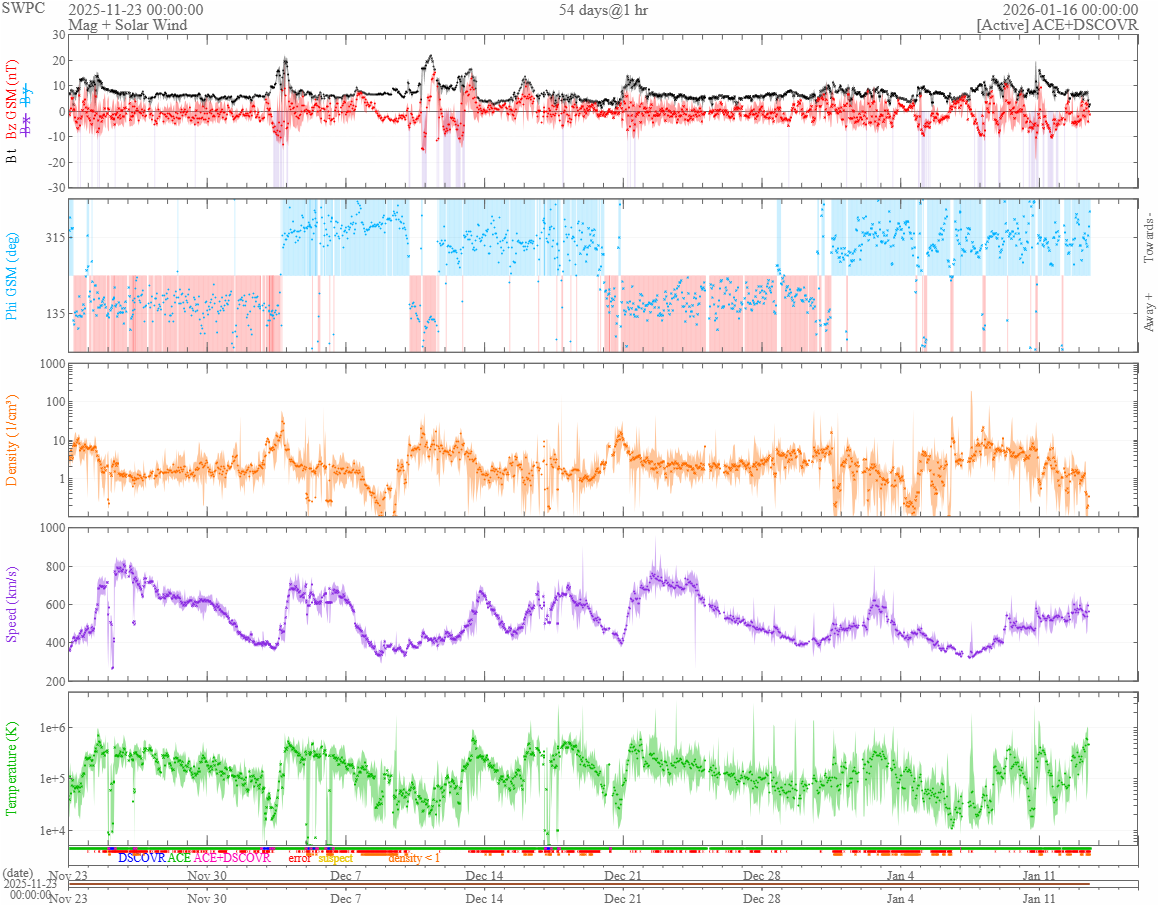Click the header end time 2026-01-16 00:00:00
The height and width of the screenshot is (905, 1158).
(1070, 10)
